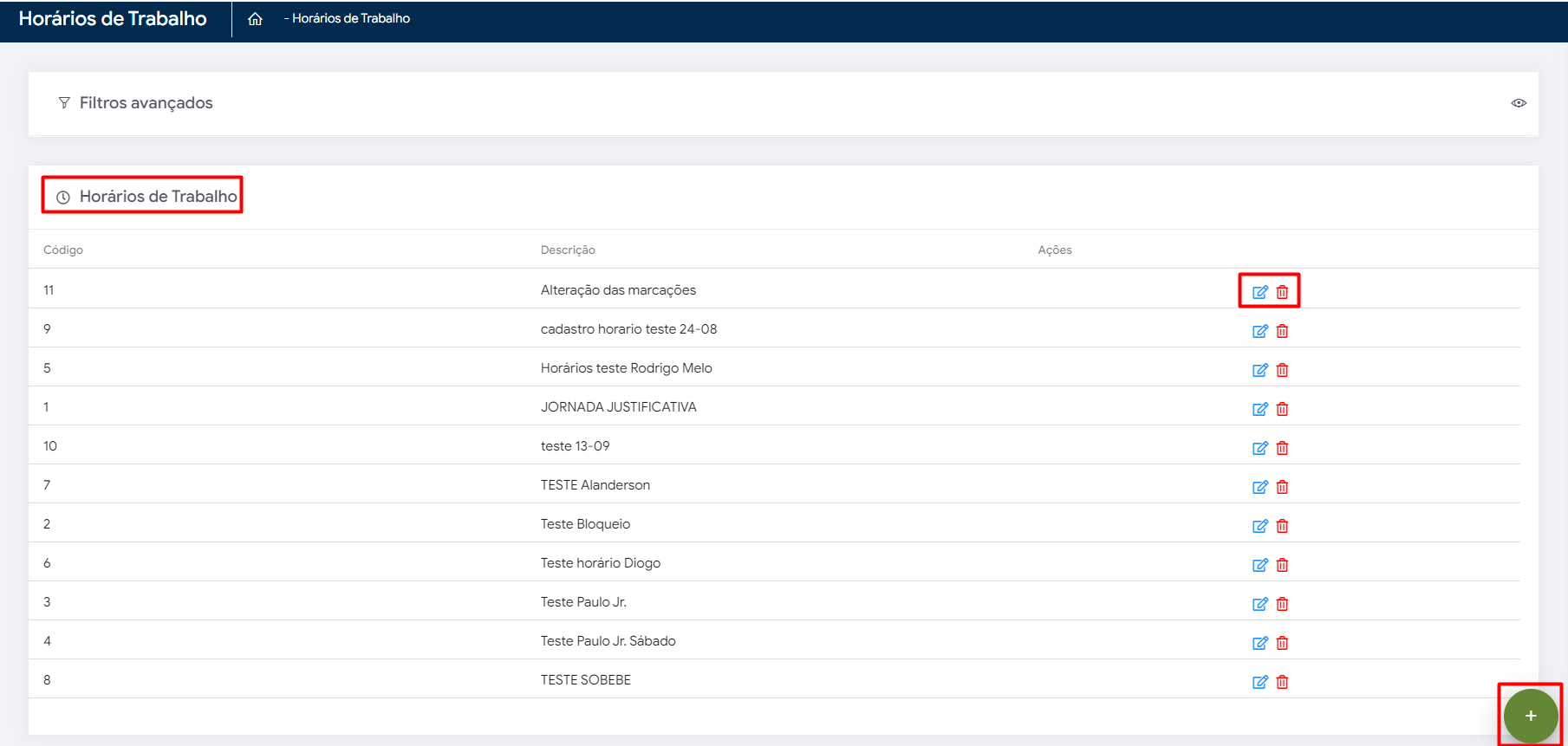
Task: Click the home icon in the header
Action: [x=255, y=19]
